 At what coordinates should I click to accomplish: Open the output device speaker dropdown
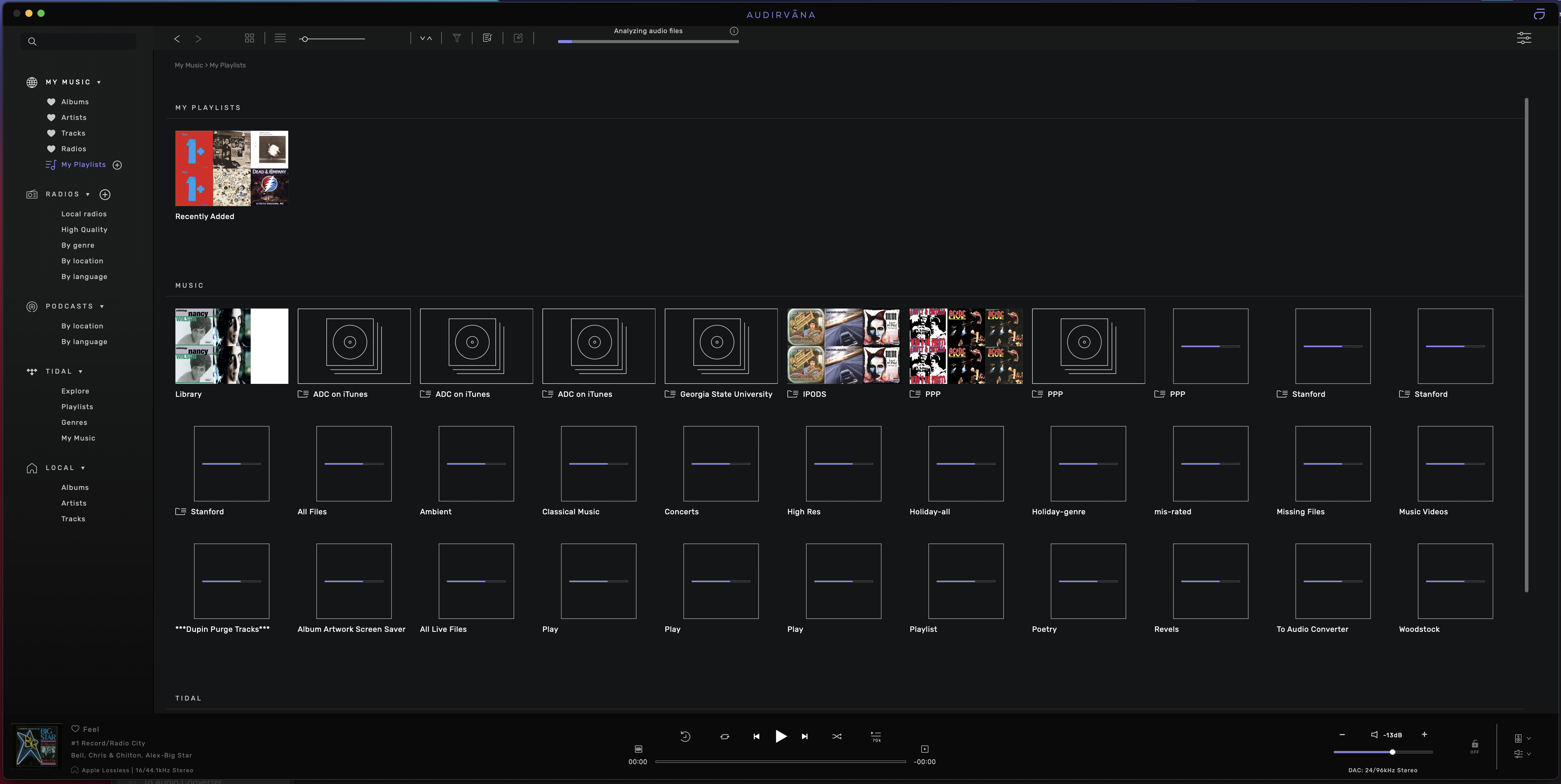pos(1522,738)
